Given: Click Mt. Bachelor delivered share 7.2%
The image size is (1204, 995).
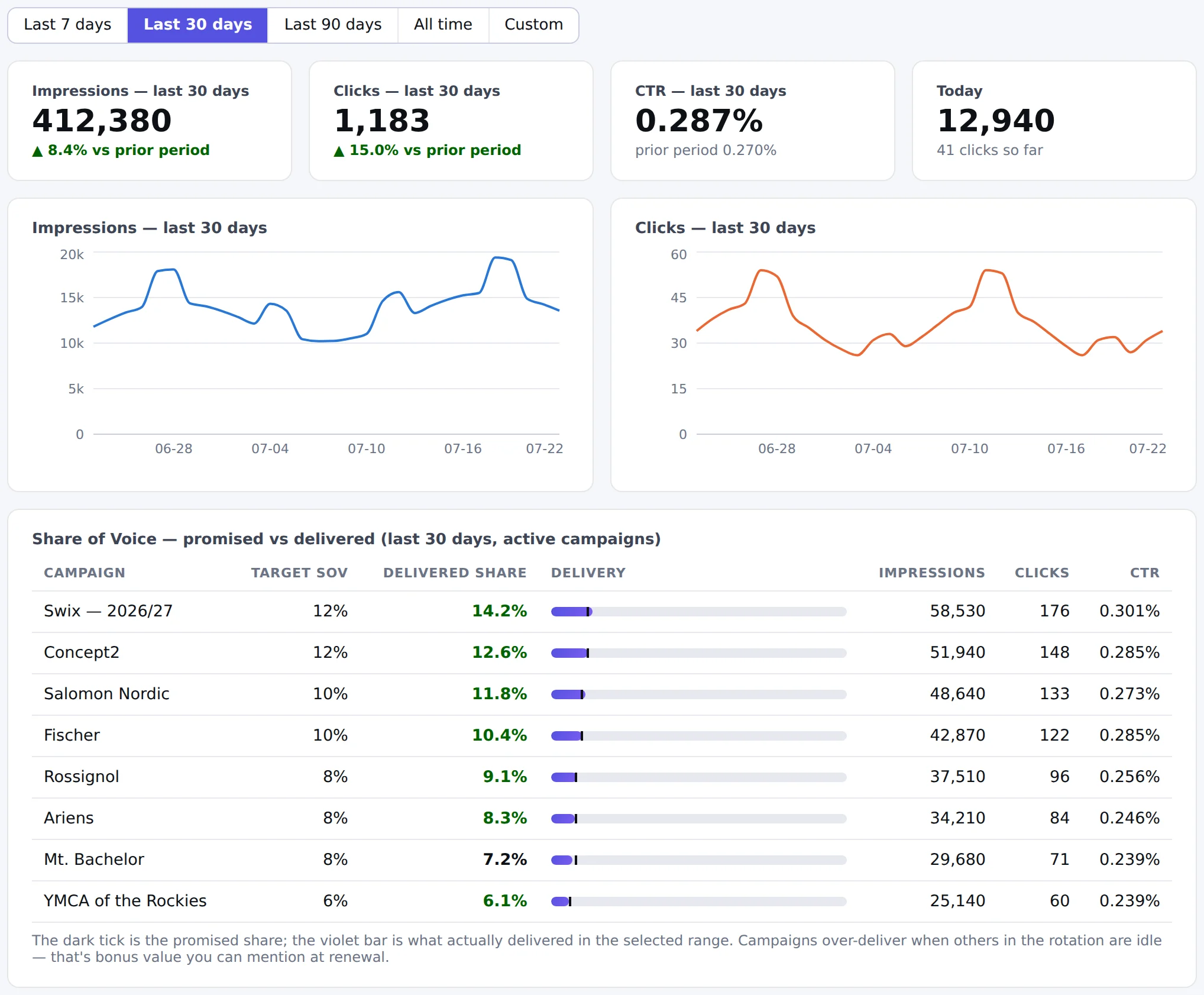Looking at the screenshot, I should [x=504, y=860].
